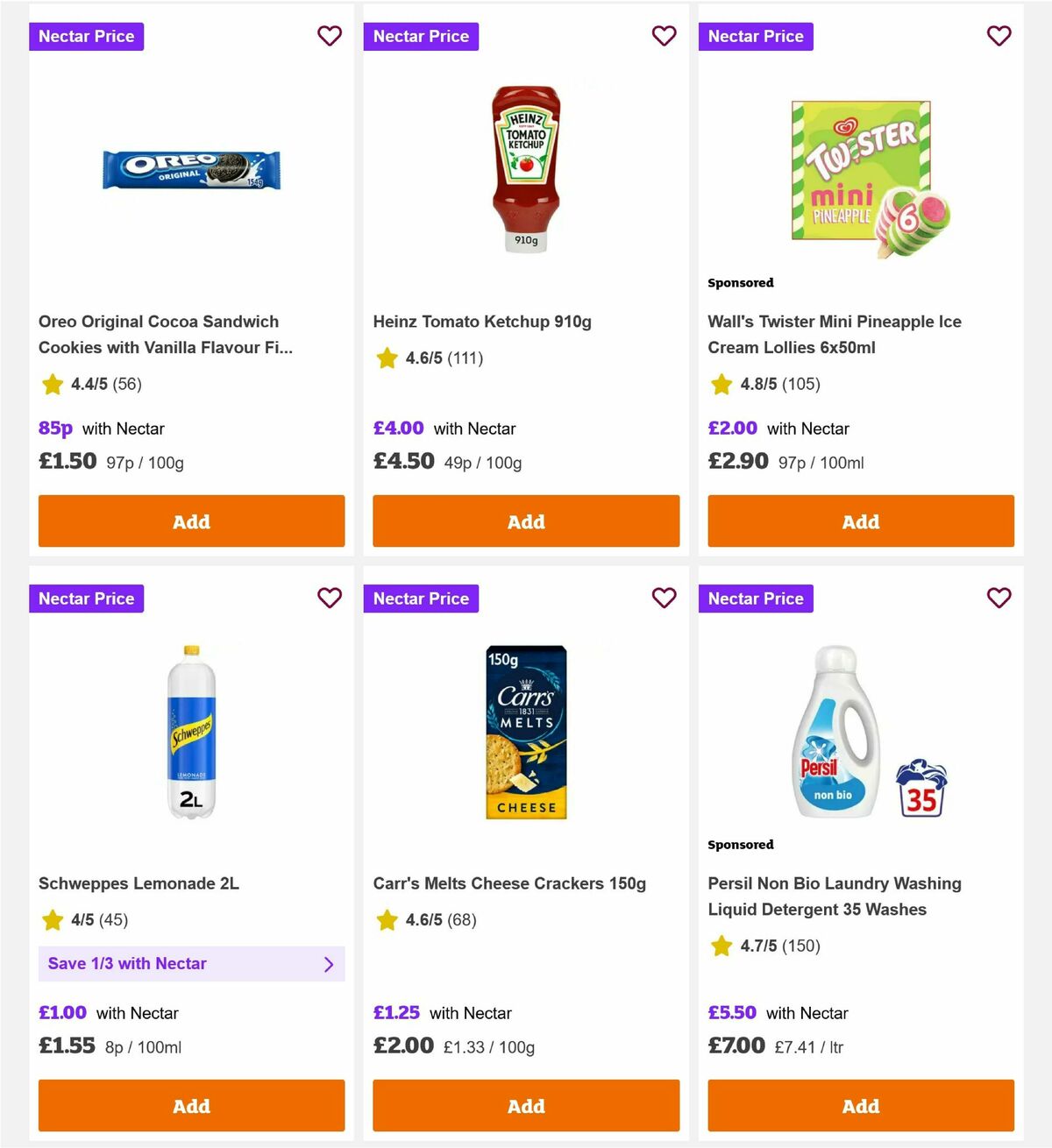1052x1148 pixels.
Task: Click the heart icon on Schweppes Lemonade 2L
Action: tap(330, 598)
